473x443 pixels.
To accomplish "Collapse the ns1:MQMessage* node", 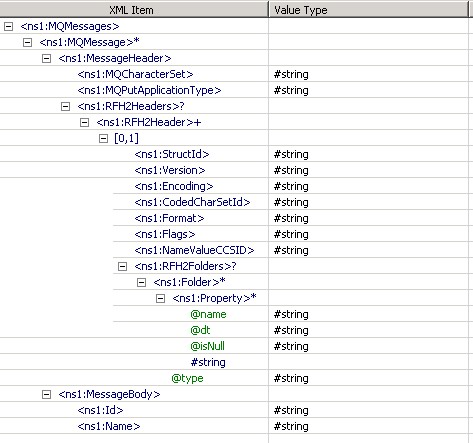I will tap(27, 42).
